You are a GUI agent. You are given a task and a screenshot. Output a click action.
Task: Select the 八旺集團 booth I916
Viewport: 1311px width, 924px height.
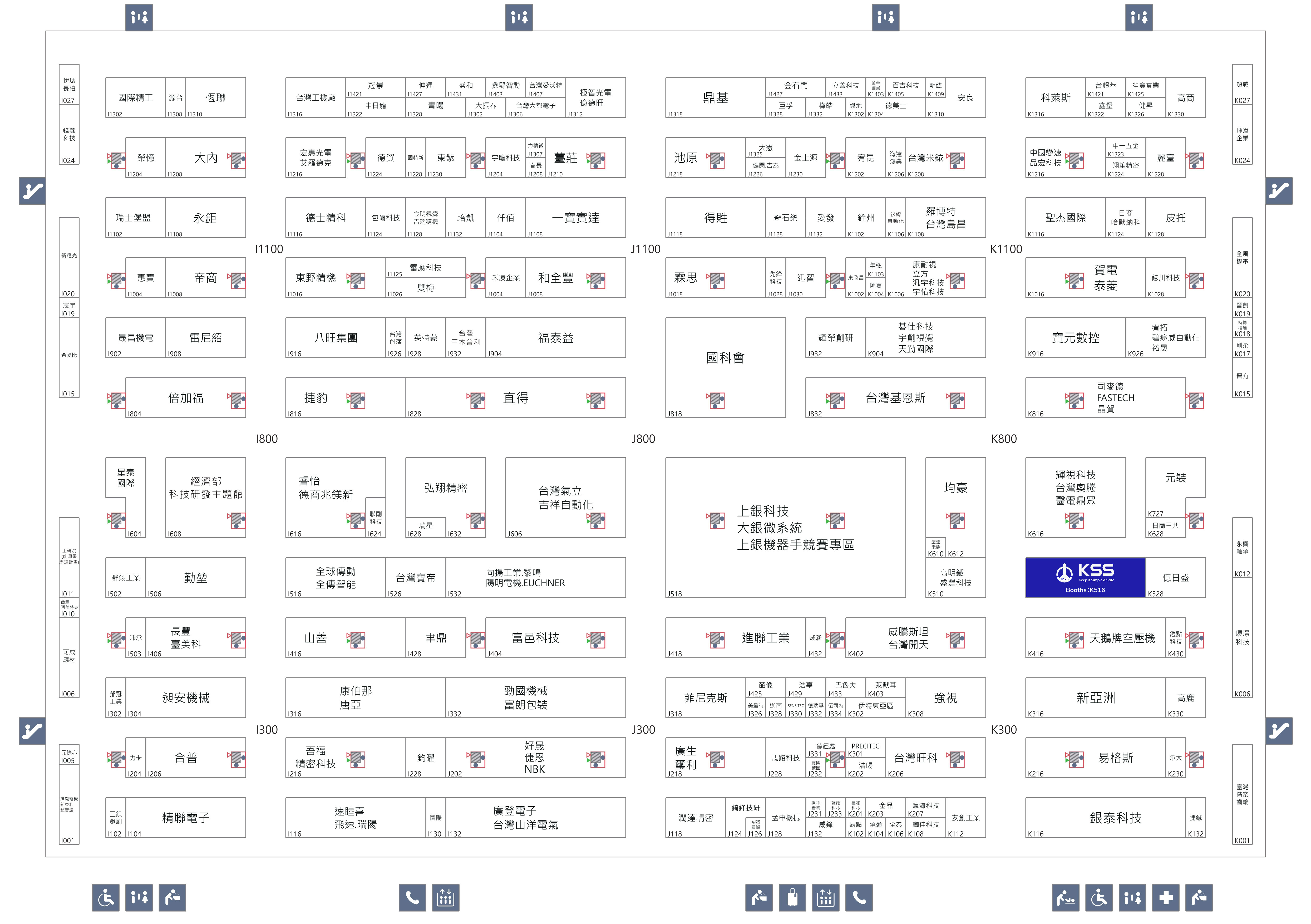(x=336, y=337)
